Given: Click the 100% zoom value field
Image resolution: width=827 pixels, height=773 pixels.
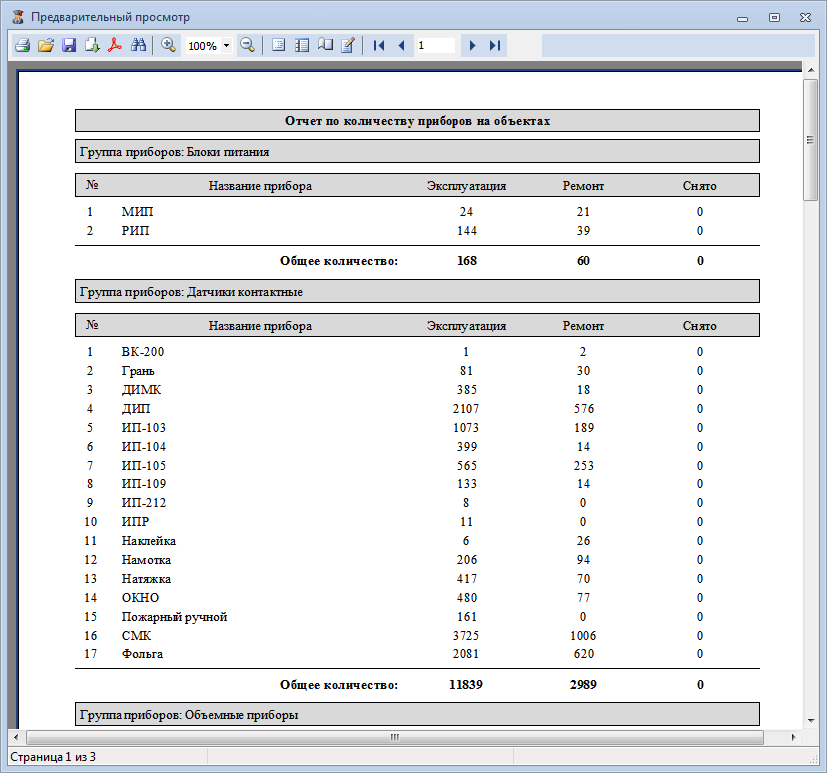Looking at the screenshot, I should (203, 46).
